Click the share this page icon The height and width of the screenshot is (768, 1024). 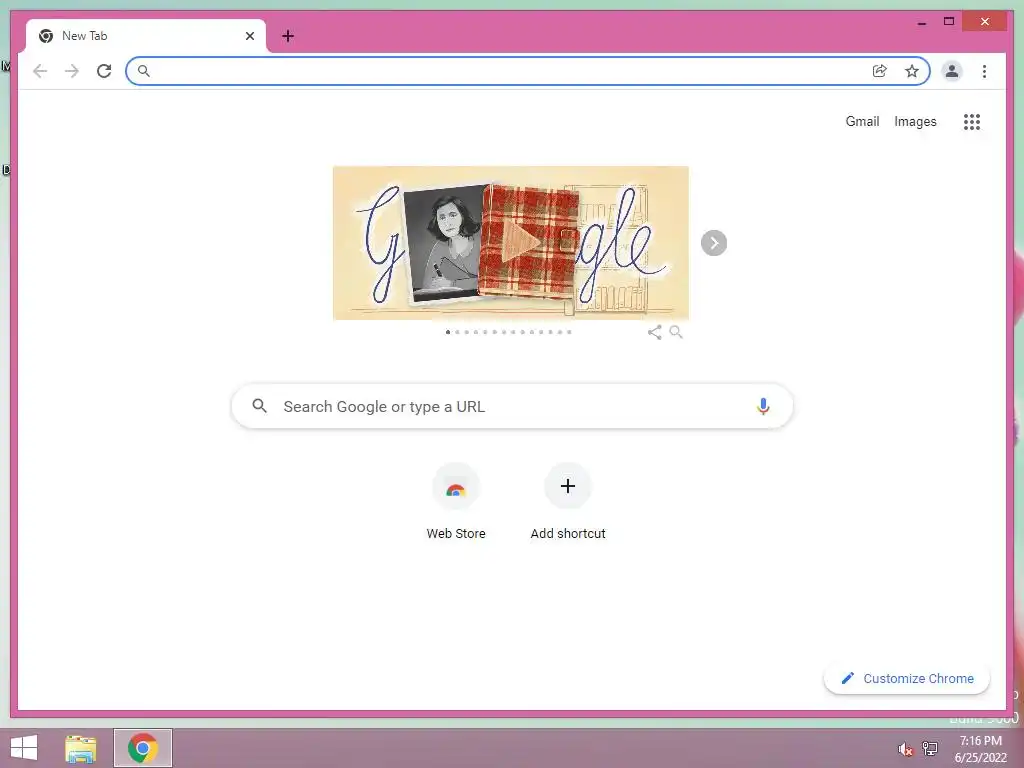[x=880, y=71]
